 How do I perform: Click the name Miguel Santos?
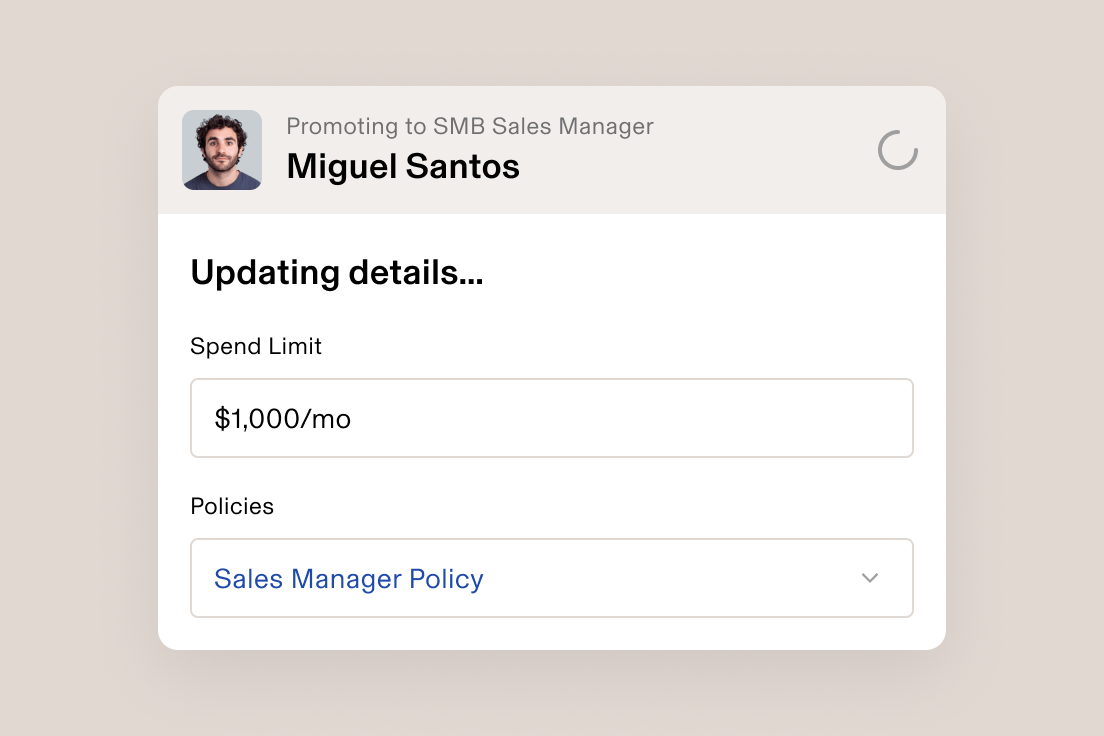pos(403,166)
